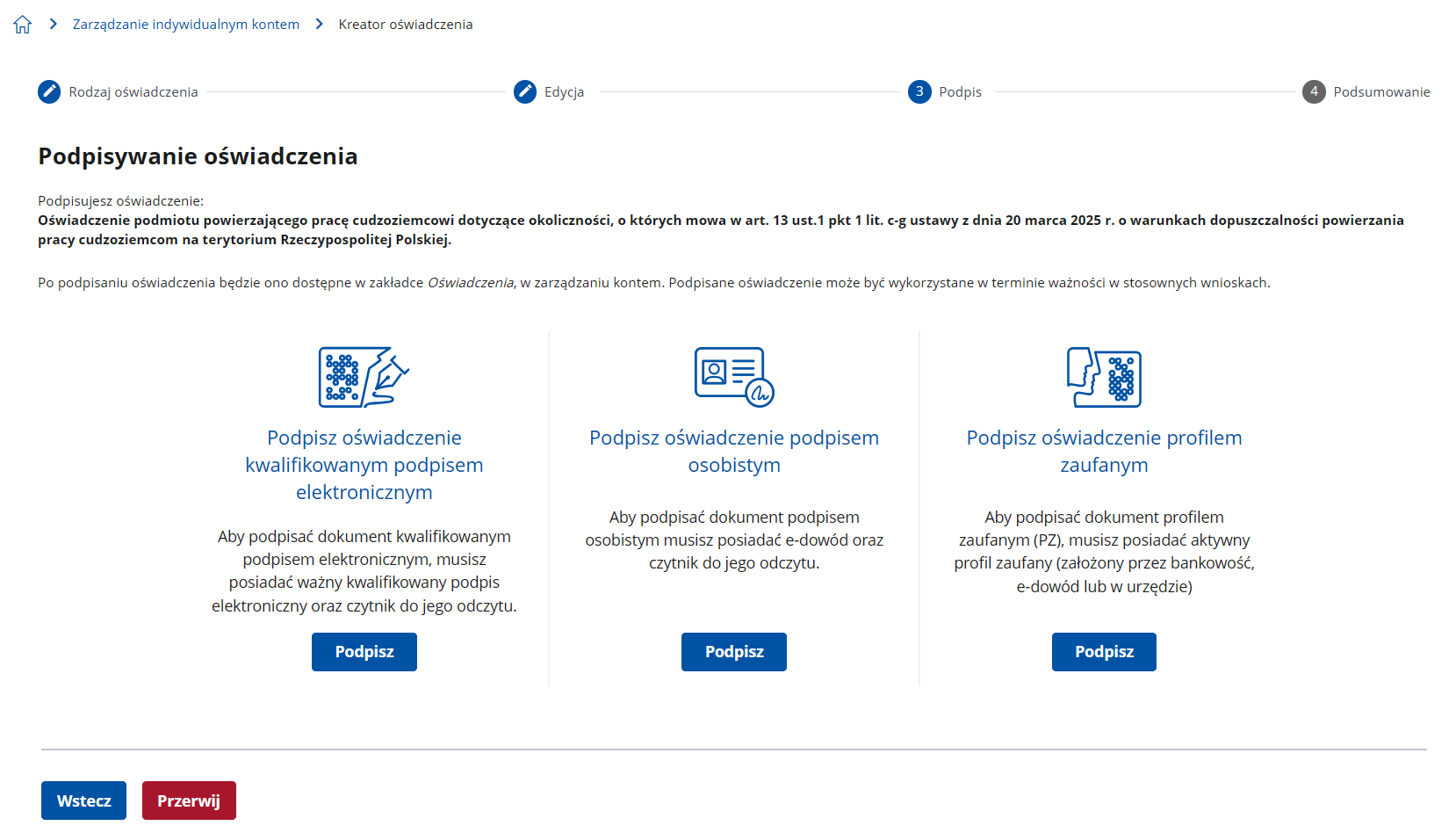This screenshot has height=833, width=1456.
Task: Sign with kwalifikowanym podpisem elektronicznym Podpisz button
Action: pos(364,652)
